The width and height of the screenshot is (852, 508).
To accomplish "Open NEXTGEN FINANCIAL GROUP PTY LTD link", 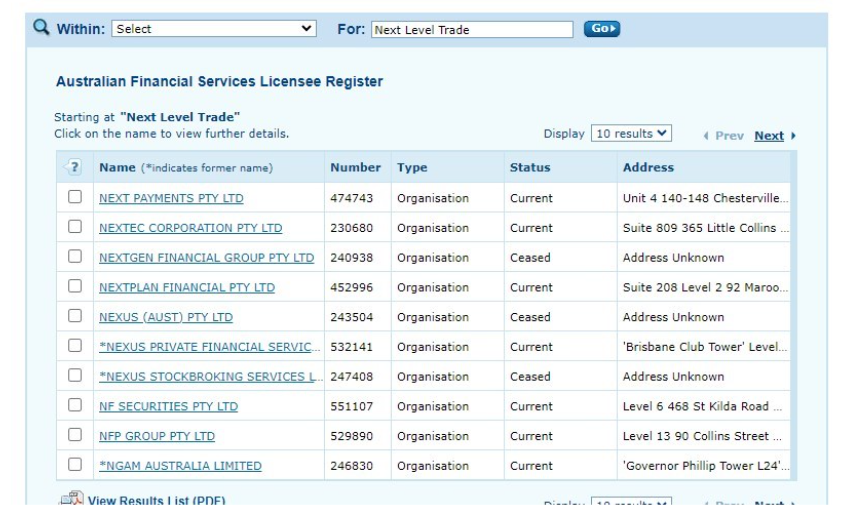I will pos(206,258).
